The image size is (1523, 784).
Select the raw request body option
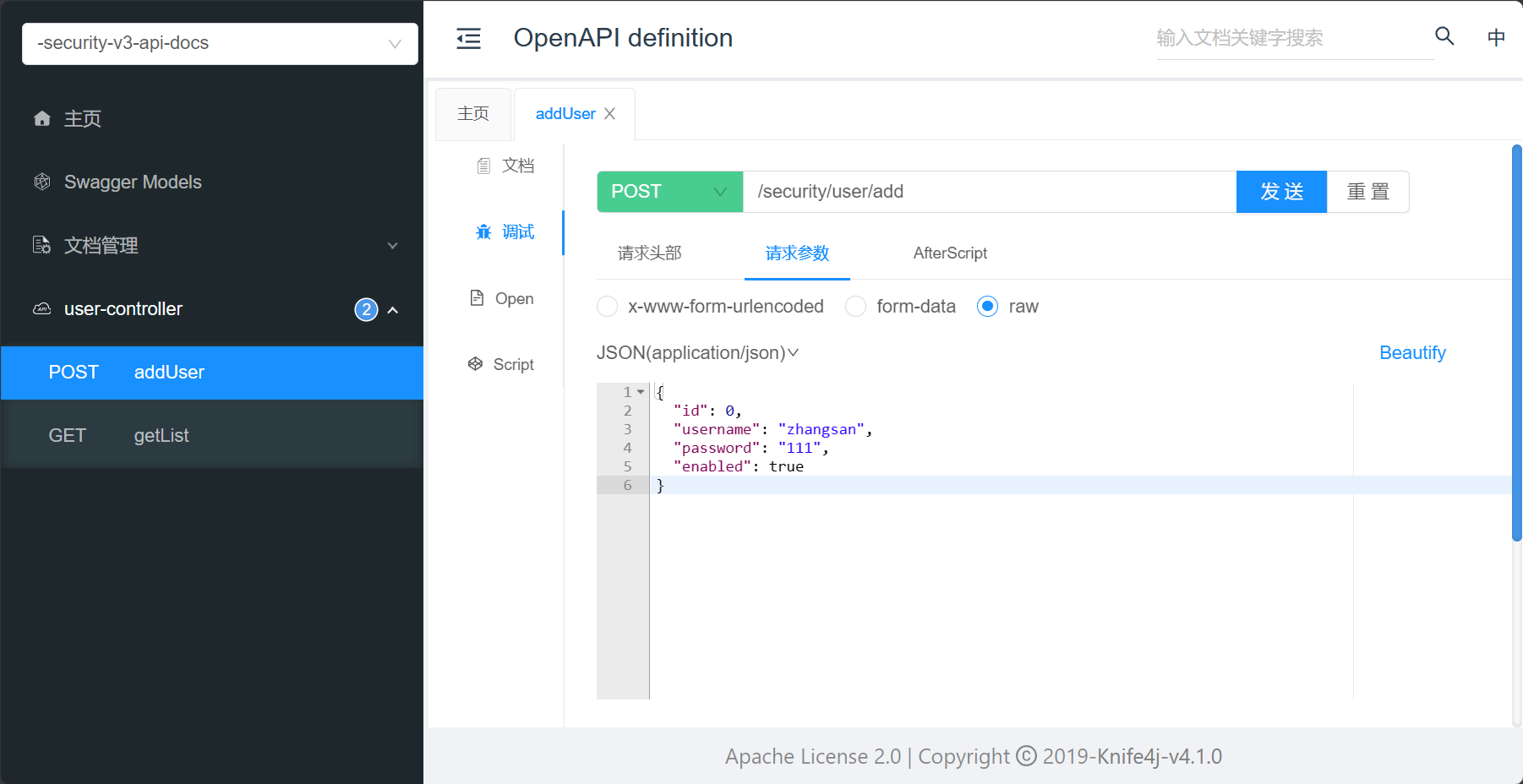[x=986, y=307]
